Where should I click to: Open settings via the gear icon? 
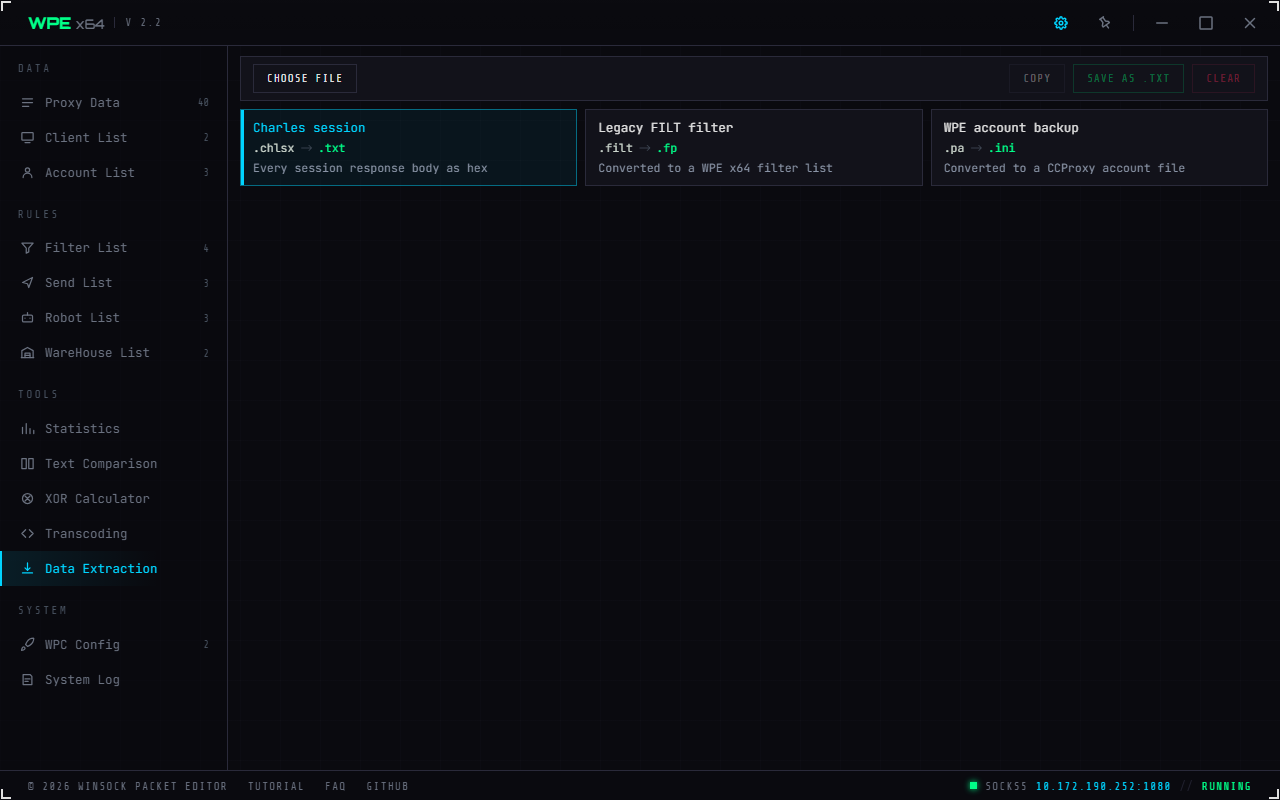pos(1061,23)
